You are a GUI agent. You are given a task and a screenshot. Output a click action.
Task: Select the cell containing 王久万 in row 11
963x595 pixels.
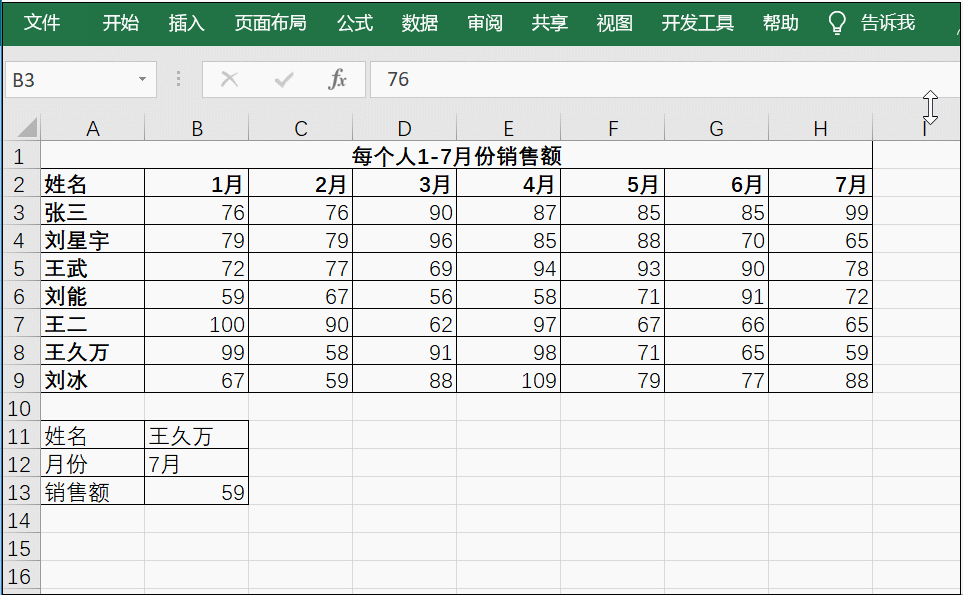[x=196, y=435]
